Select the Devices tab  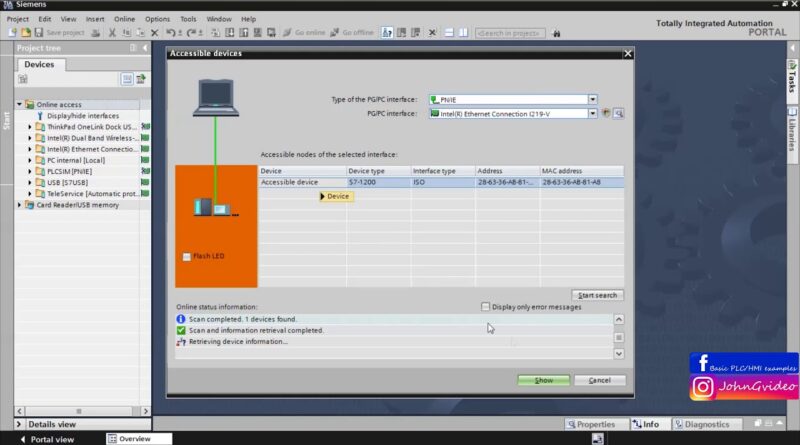[39, 64]
